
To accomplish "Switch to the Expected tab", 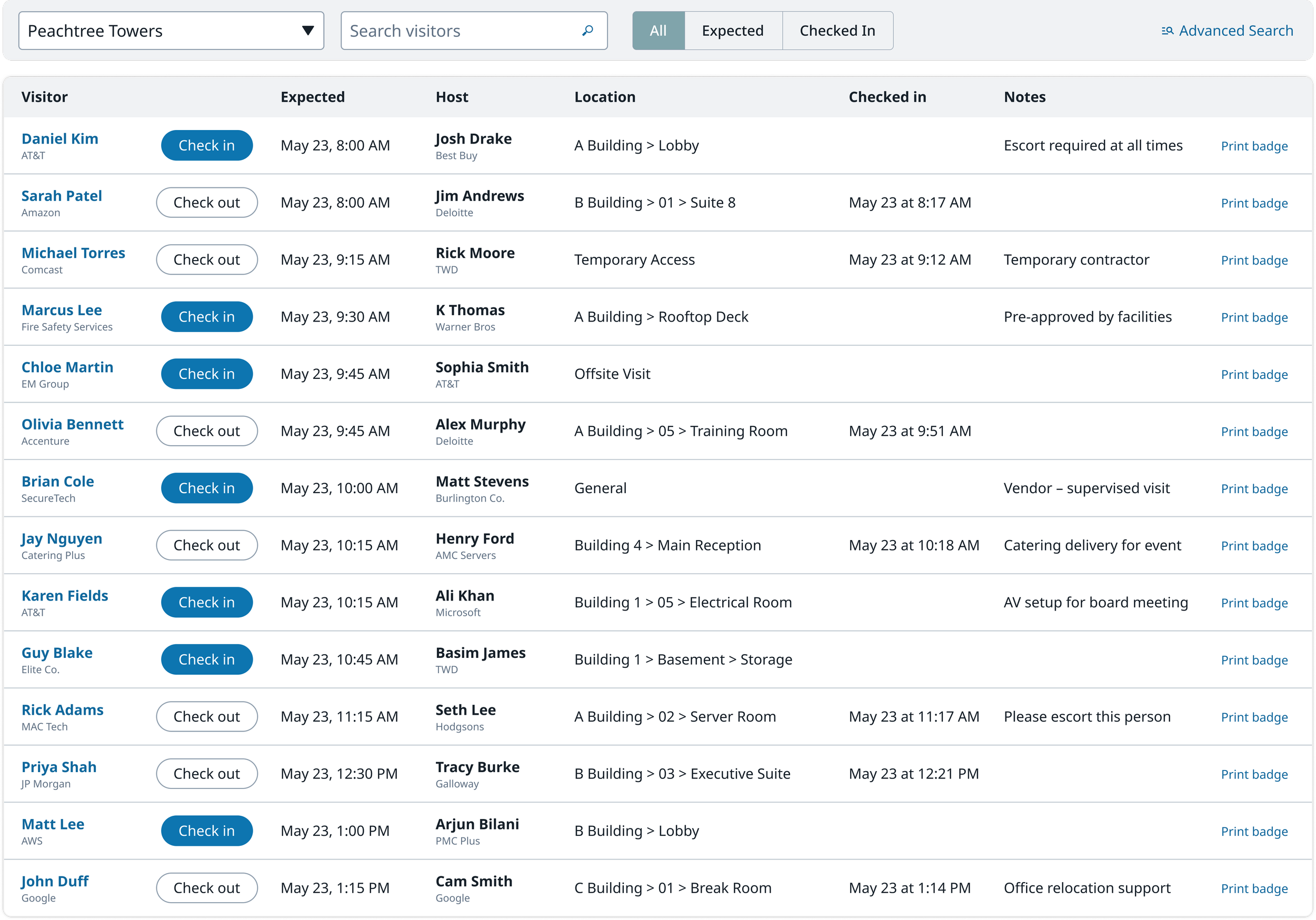I will click(x=732, y=31).
